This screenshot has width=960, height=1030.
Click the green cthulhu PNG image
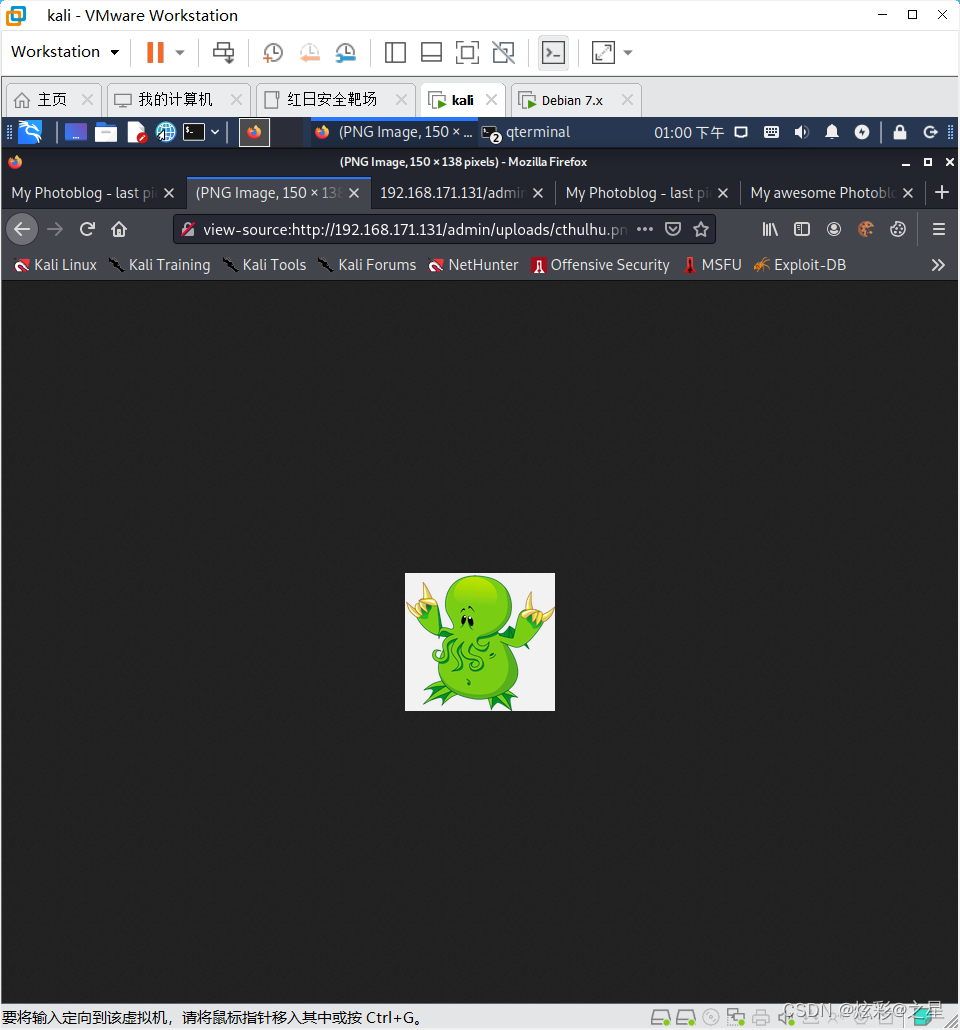(480, 642)
